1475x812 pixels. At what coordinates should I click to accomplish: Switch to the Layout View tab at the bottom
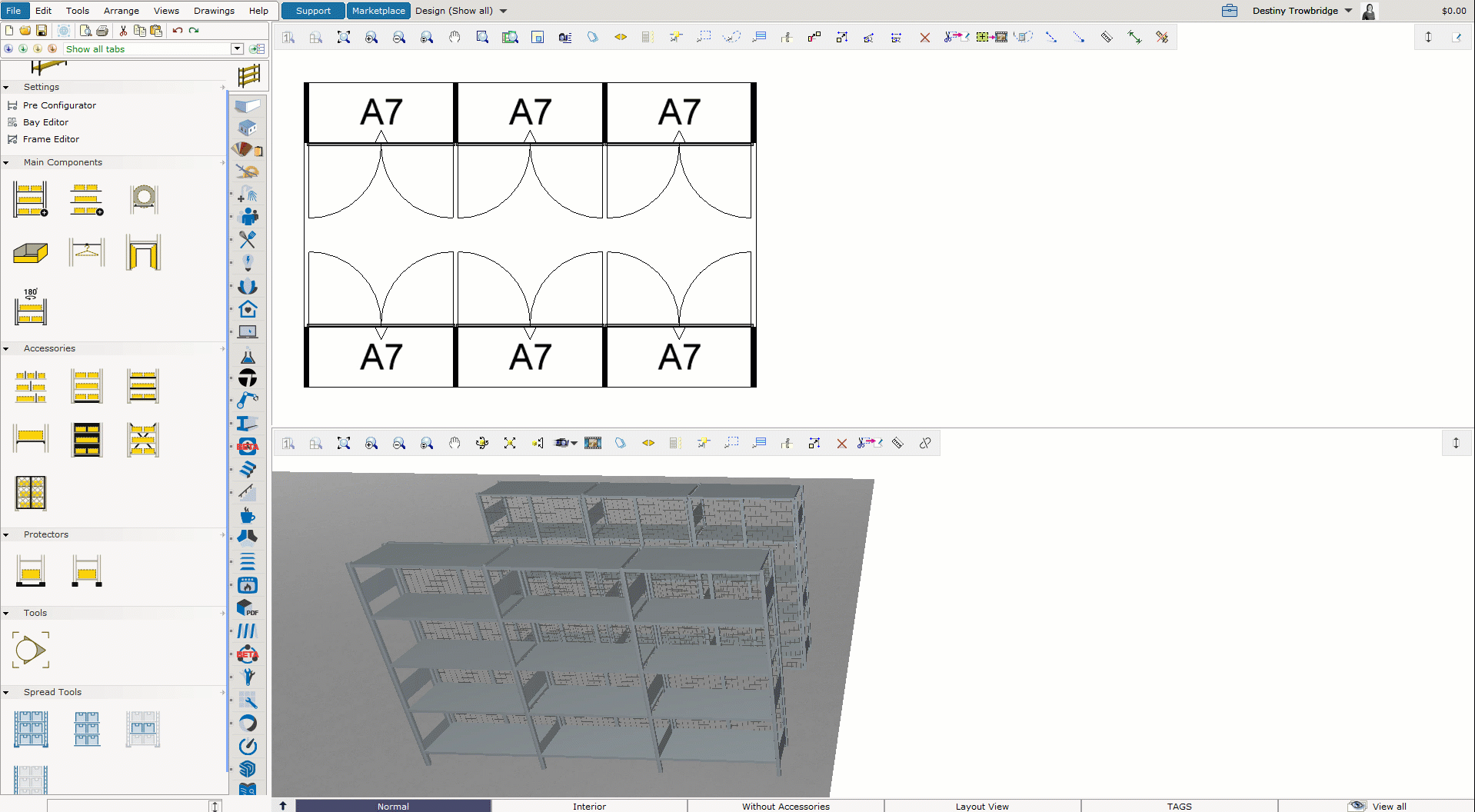coord(981,806)
